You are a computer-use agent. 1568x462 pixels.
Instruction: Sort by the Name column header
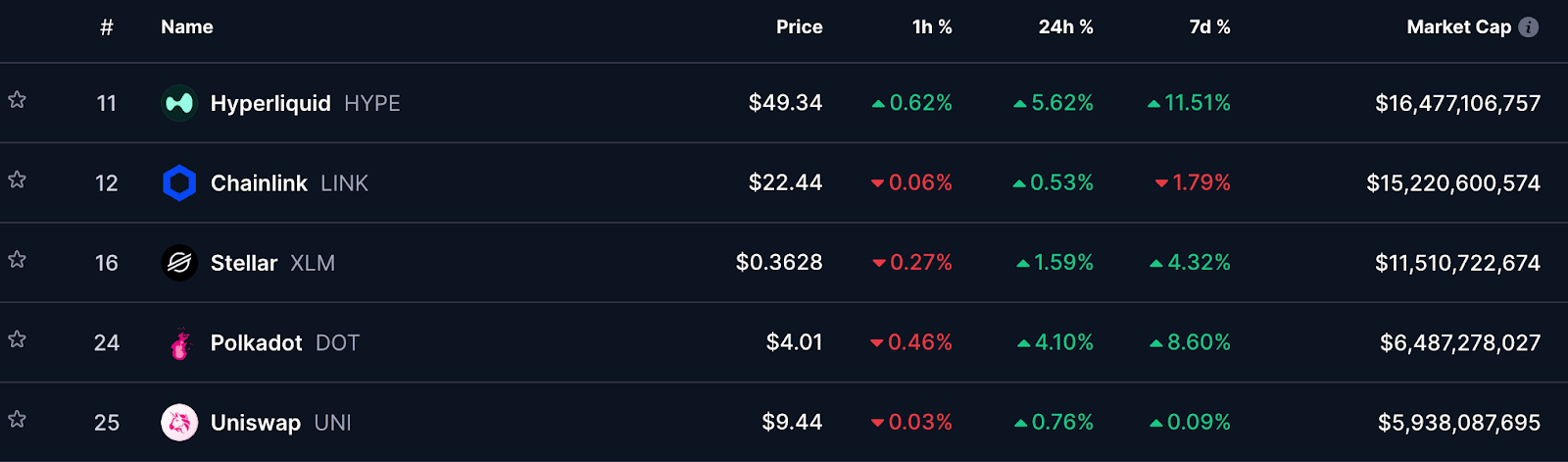[186, 27]
